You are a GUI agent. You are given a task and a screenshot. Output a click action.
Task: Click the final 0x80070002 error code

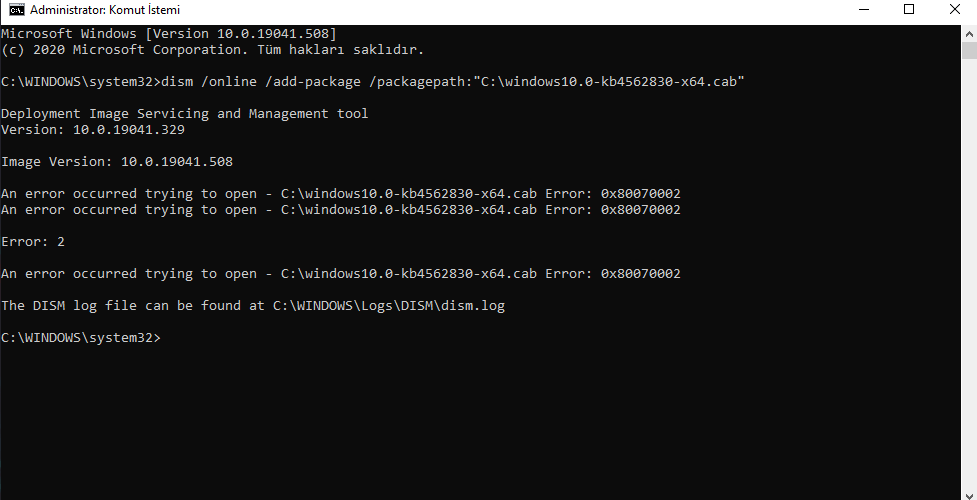[641, 274]
